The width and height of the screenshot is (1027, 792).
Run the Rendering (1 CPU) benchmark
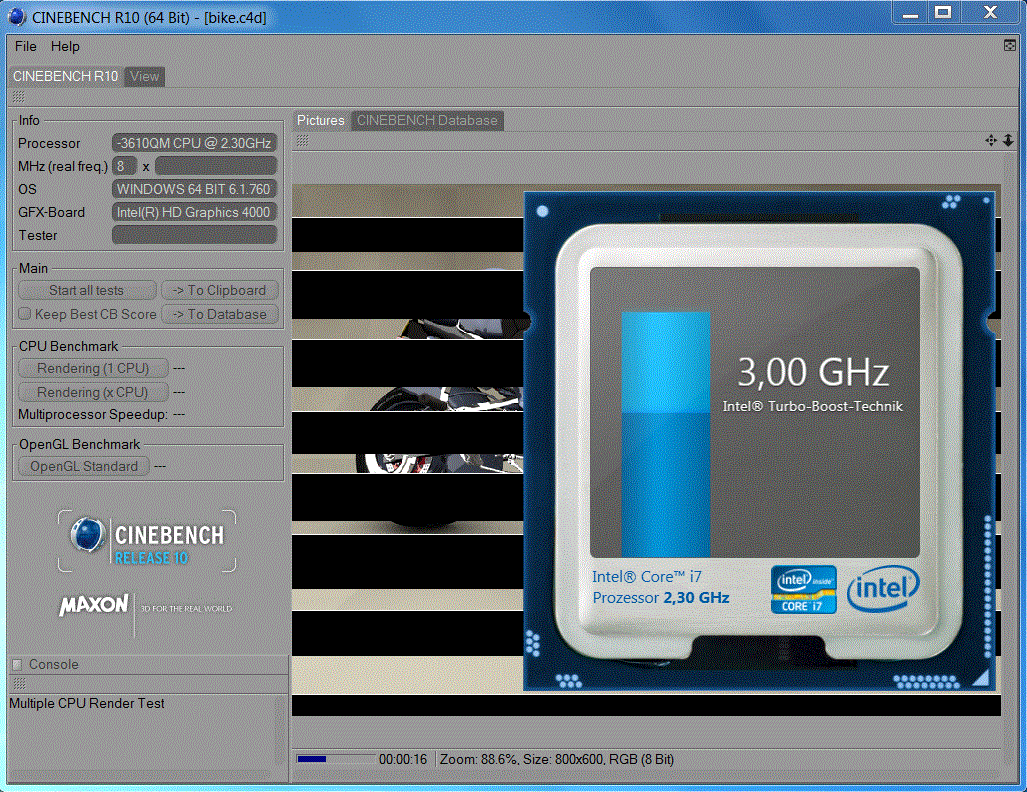click(93, 368)
